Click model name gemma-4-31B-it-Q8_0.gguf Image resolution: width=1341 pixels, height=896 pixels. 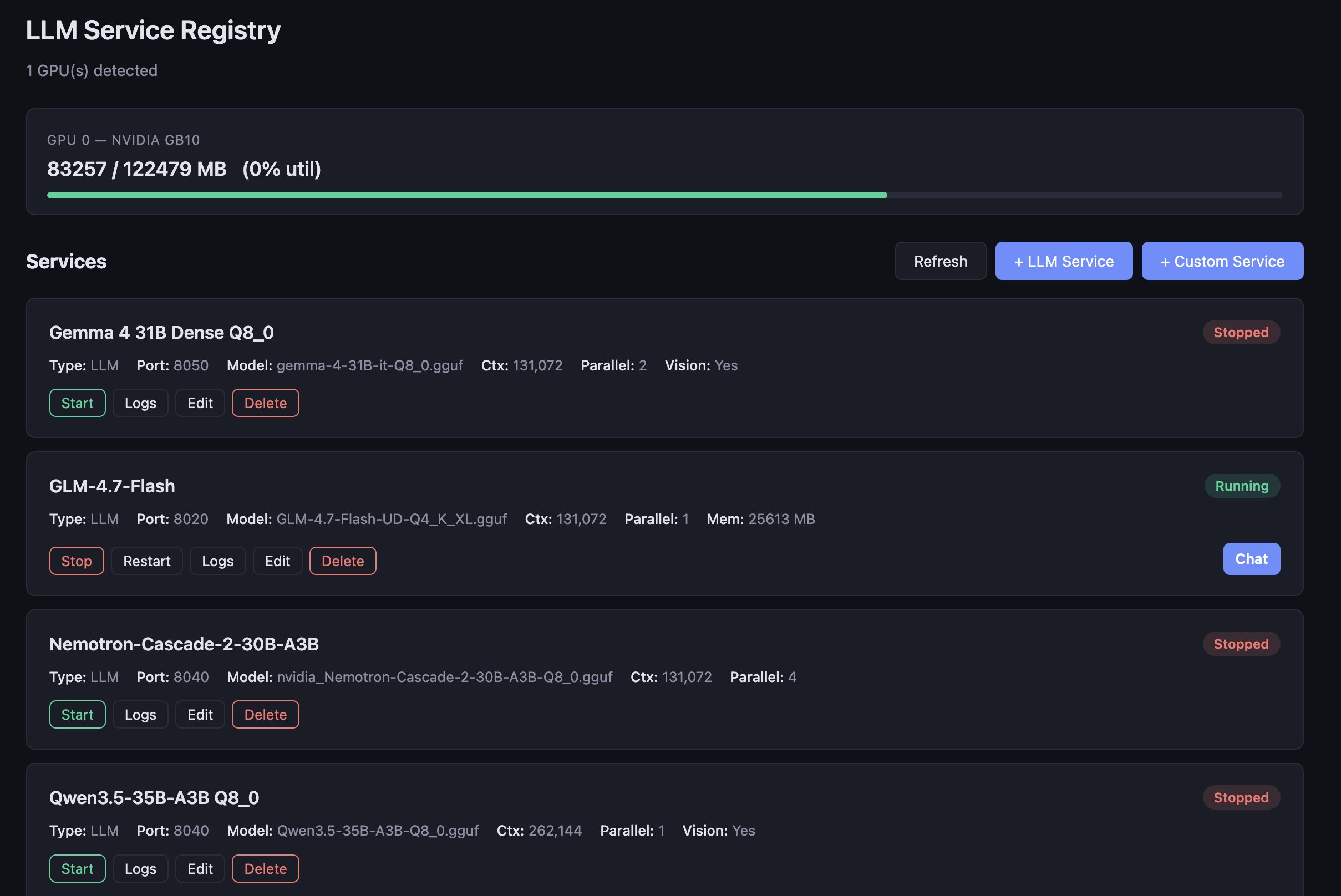click(x=370, y=365)
